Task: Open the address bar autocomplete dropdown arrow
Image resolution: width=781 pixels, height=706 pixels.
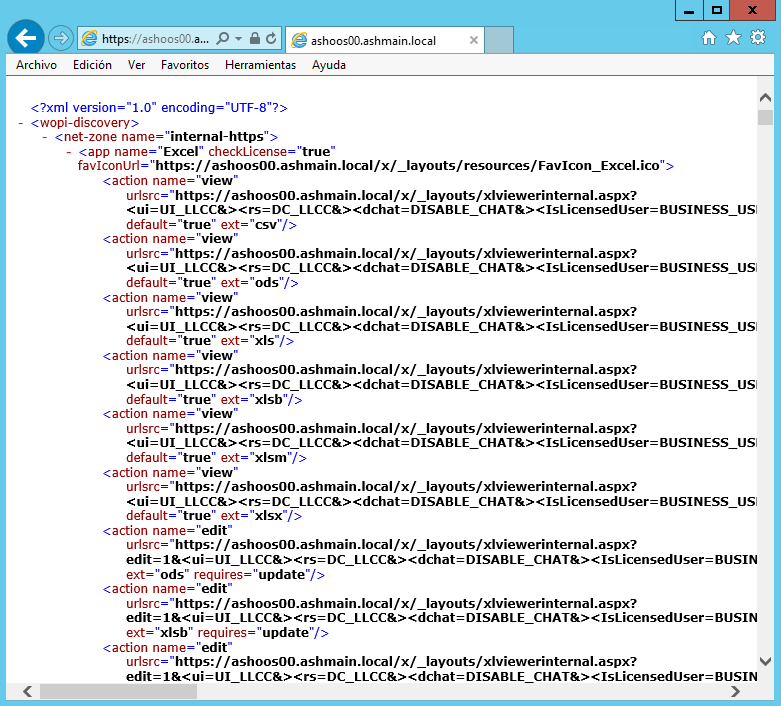Action: pyautogui.click(x=239, y=38)
